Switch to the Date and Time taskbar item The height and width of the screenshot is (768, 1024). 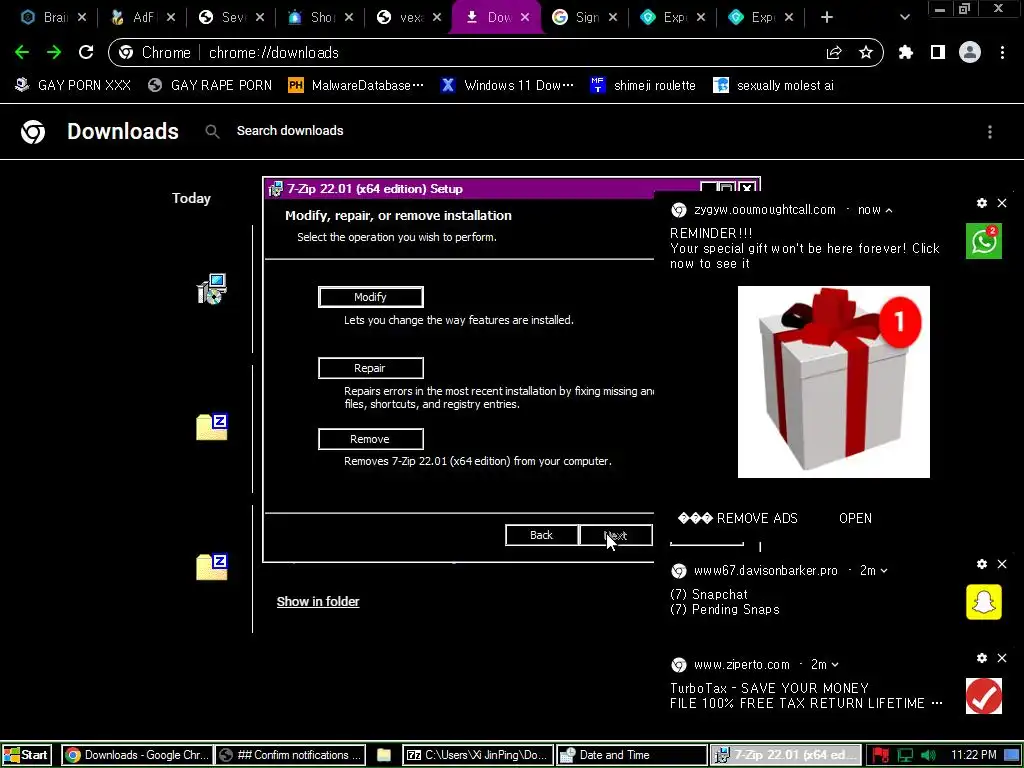(632, 756)
